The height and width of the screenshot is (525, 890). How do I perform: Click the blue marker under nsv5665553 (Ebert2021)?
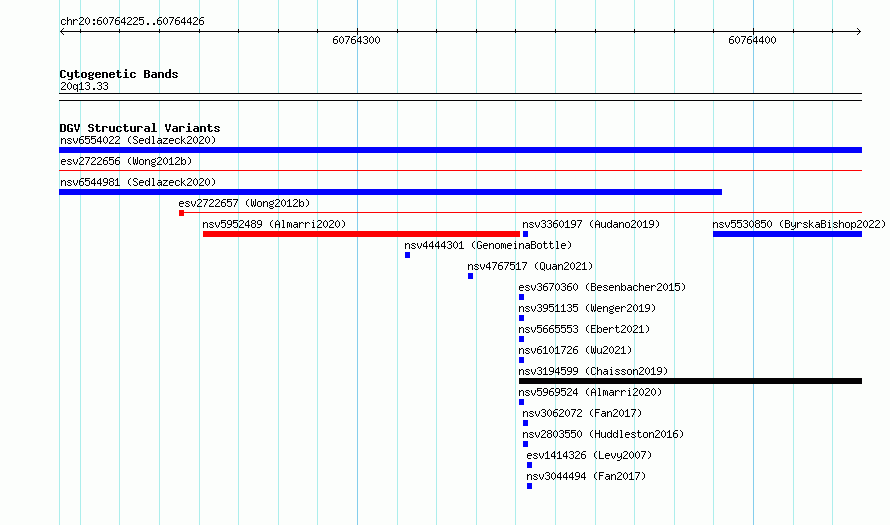[521, 339]
